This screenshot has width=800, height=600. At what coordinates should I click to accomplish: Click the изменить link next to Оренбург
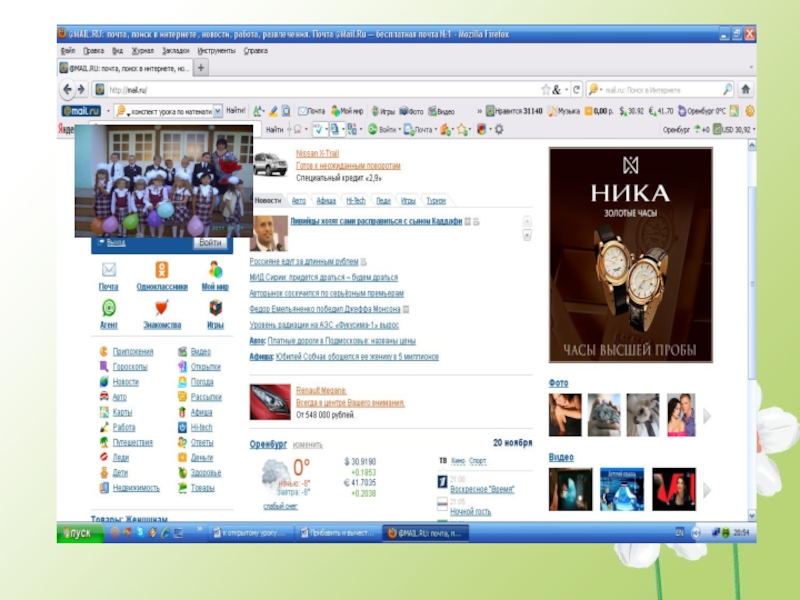click(x=308, y=445)
